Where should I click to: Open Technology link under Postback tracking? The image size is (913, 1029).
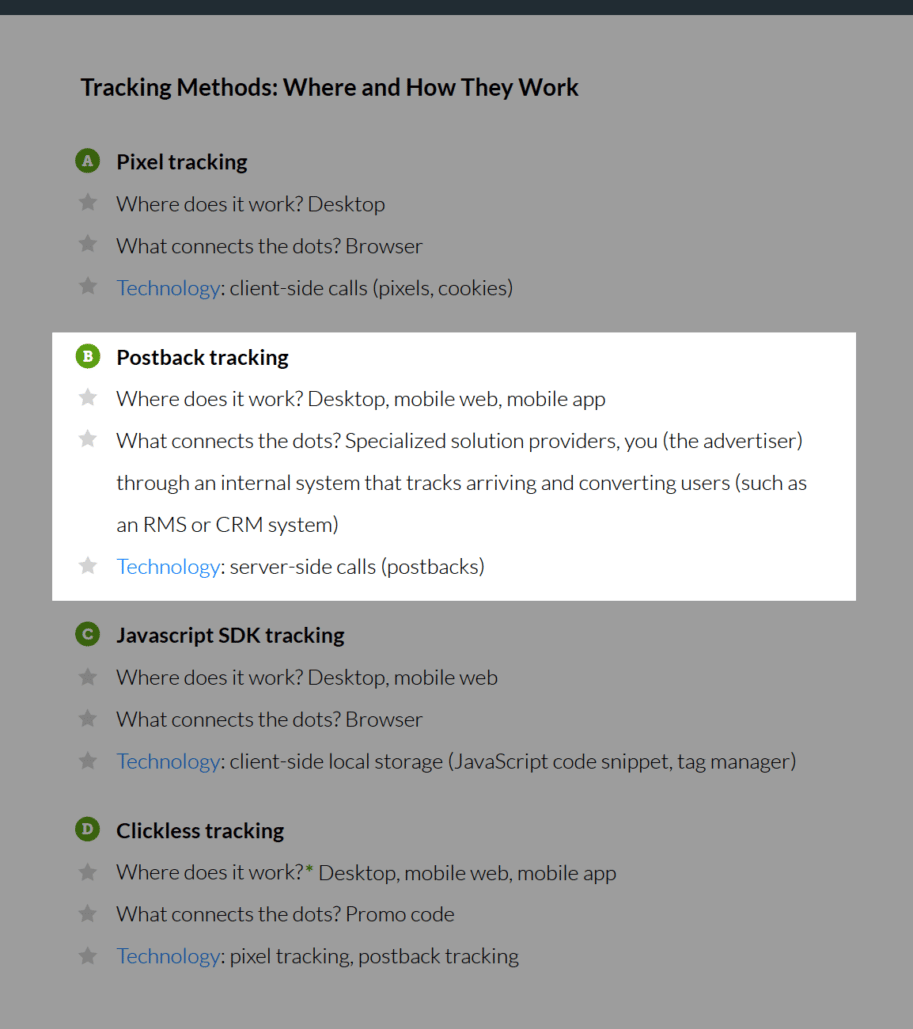pyautogui.click(x=167, y=567)
